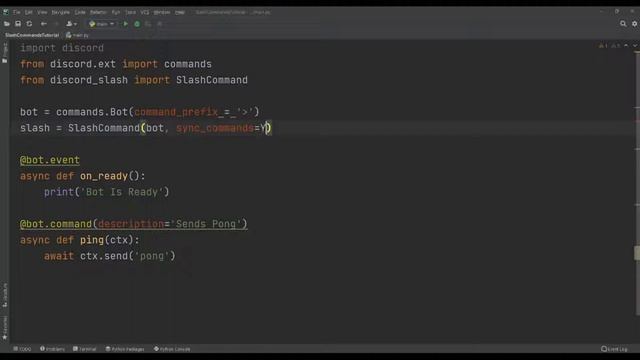640x360 pixels.
Task: Open the Edit menu
Action: pyautogui.click(x=29, y=12)
